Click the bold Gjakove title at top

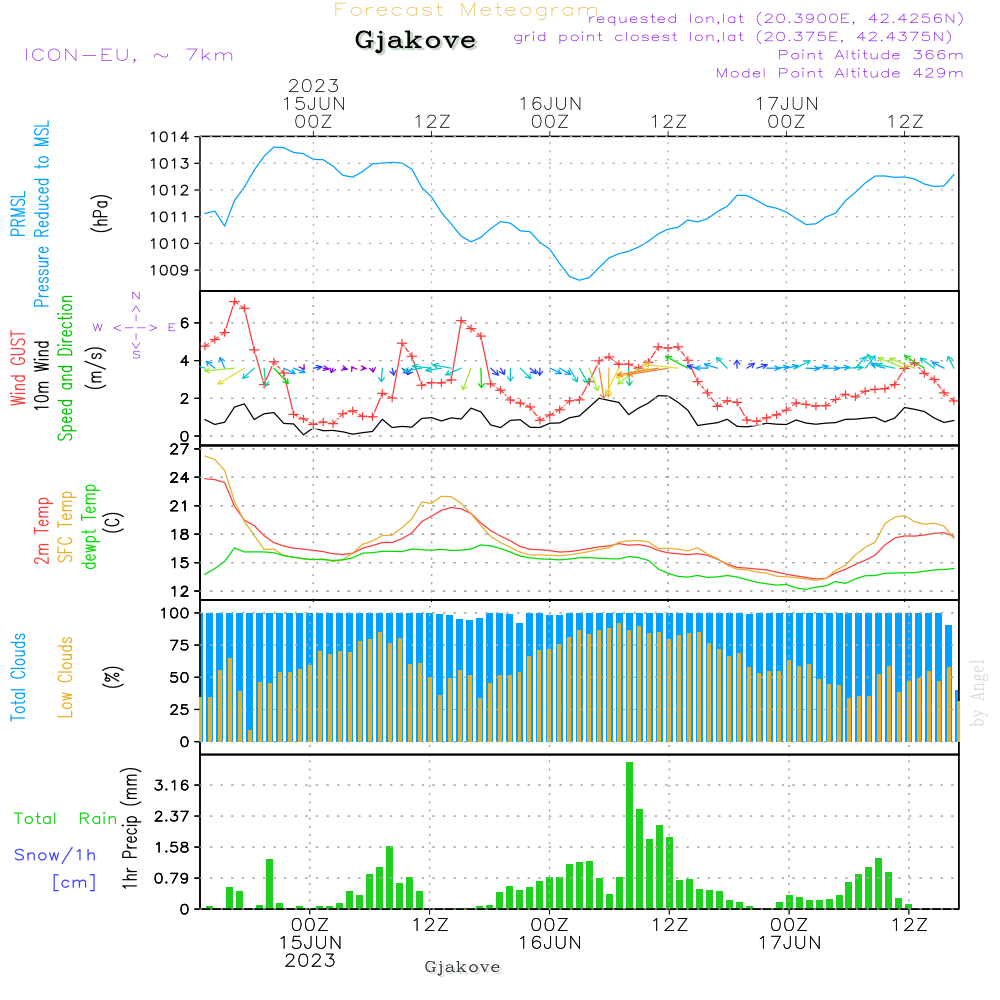tap(415, 41)
